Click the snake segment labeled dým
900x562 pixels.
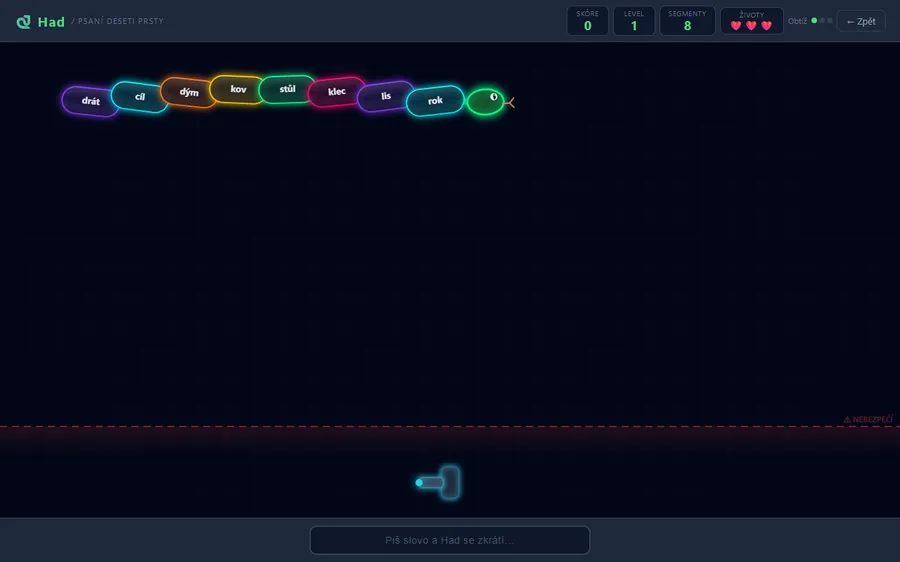tap(189, 92)
